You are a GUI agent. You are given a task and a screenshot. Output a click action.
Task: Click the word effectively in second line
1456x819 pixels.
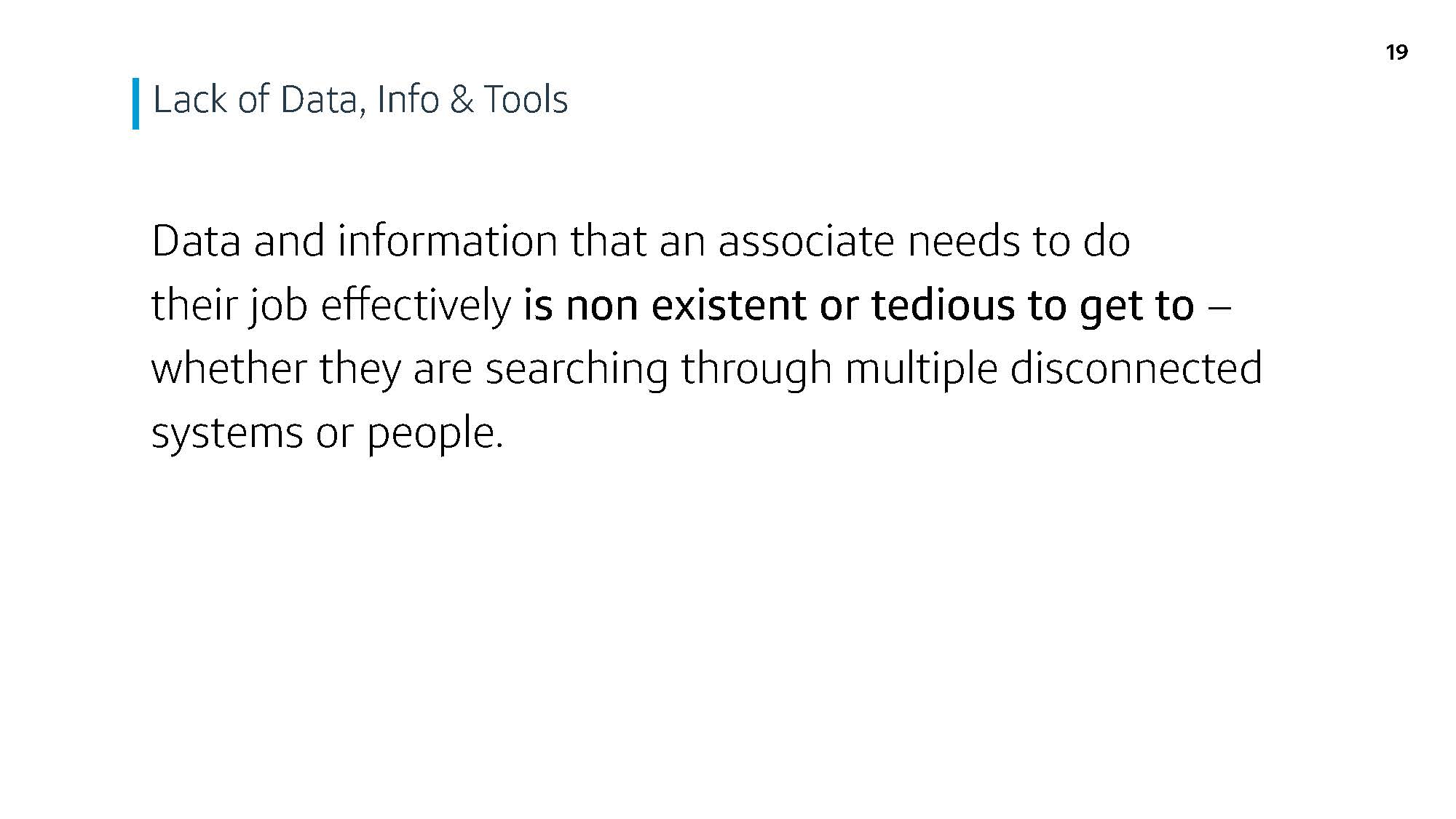(x=416, y=306)
